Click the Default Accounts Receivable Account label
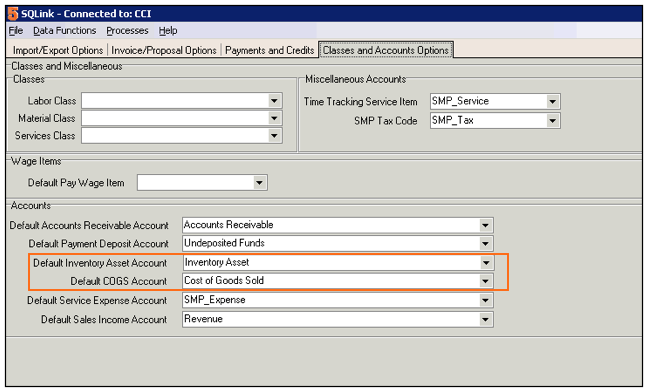 pyautogui.click(x=89, y=225)
